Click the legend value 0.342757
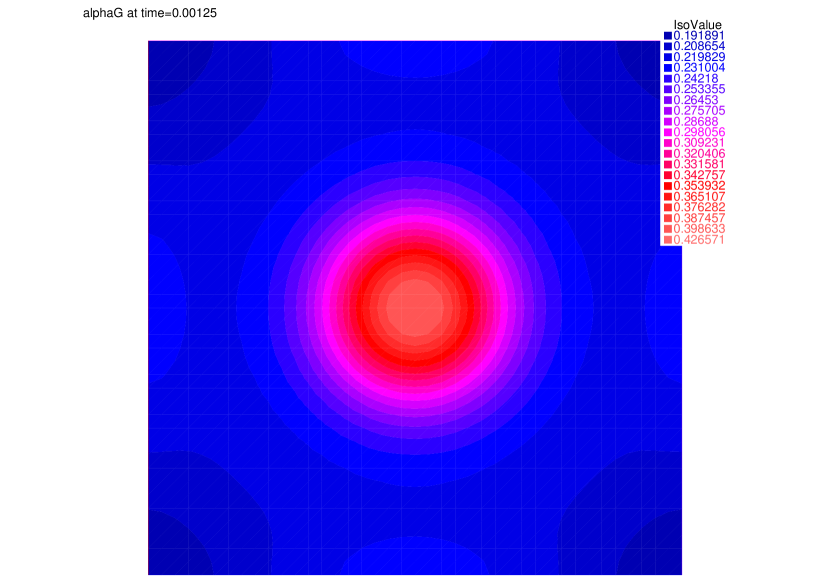830x587 pixels. (x=699, y=175)
